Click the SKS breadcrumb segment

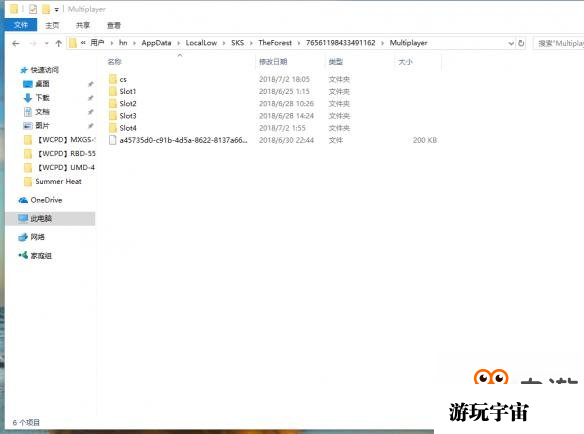tap(237, 43)
